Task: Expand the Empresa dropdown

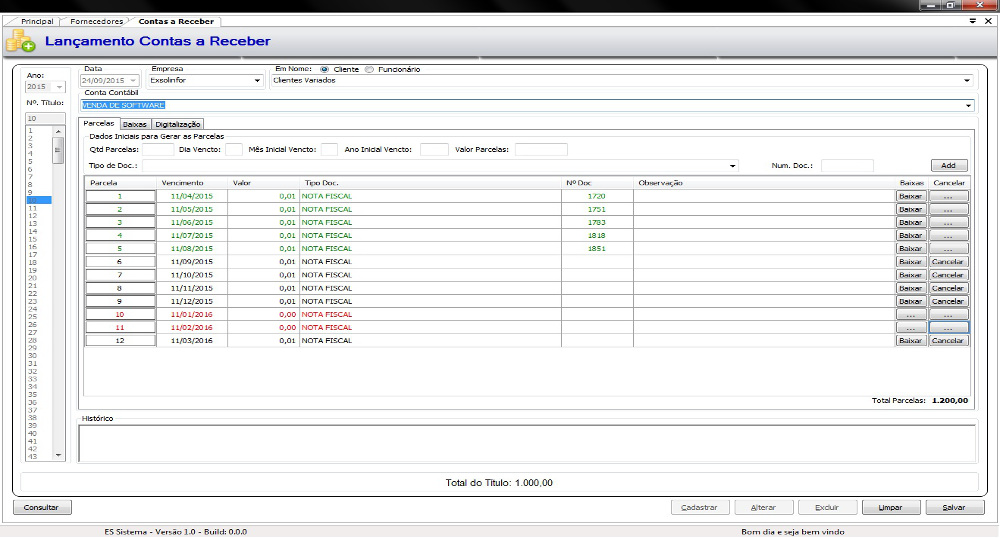Action: (x=257, y=81)
